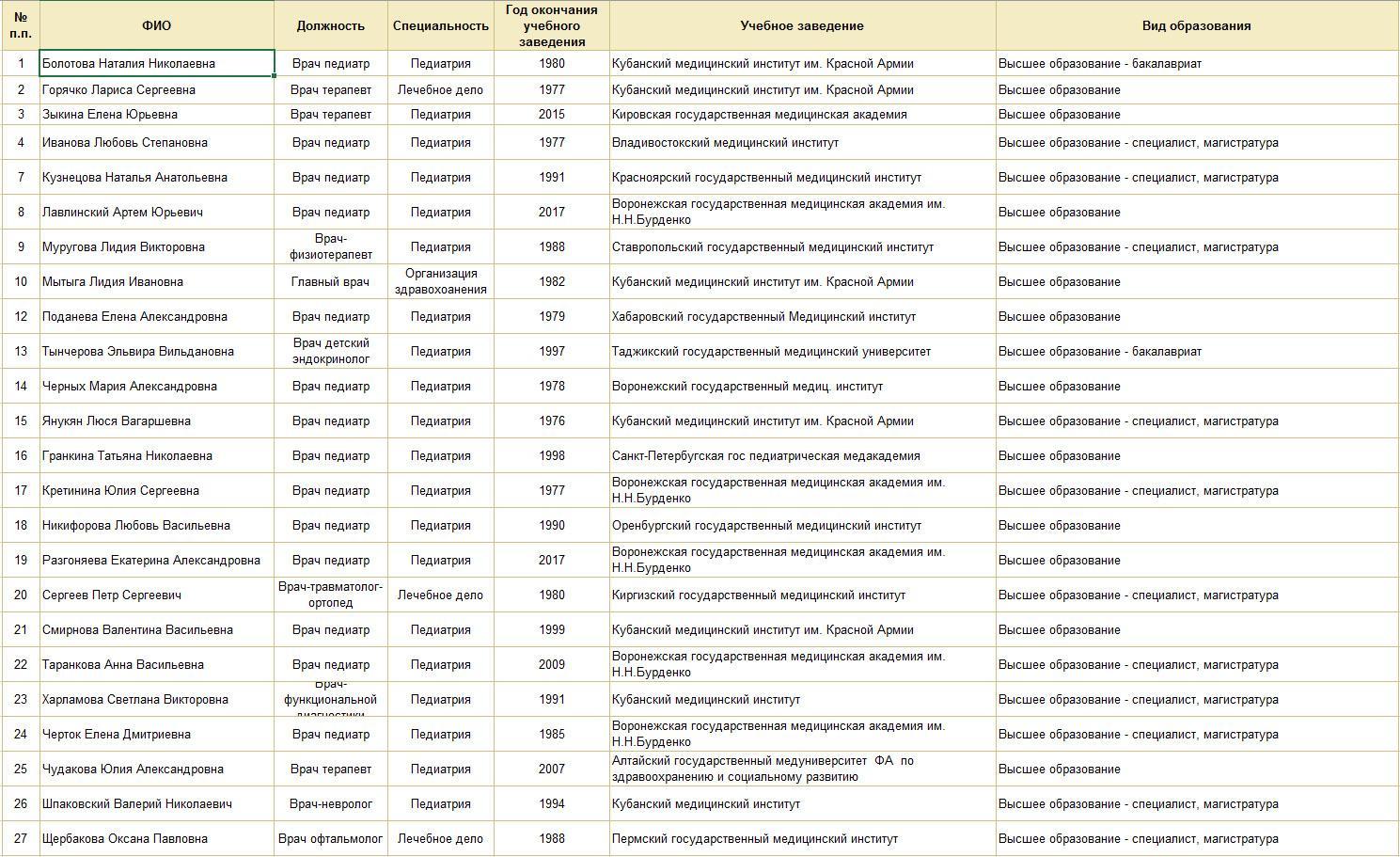Select the year 2009 cell

click(552, 665)
